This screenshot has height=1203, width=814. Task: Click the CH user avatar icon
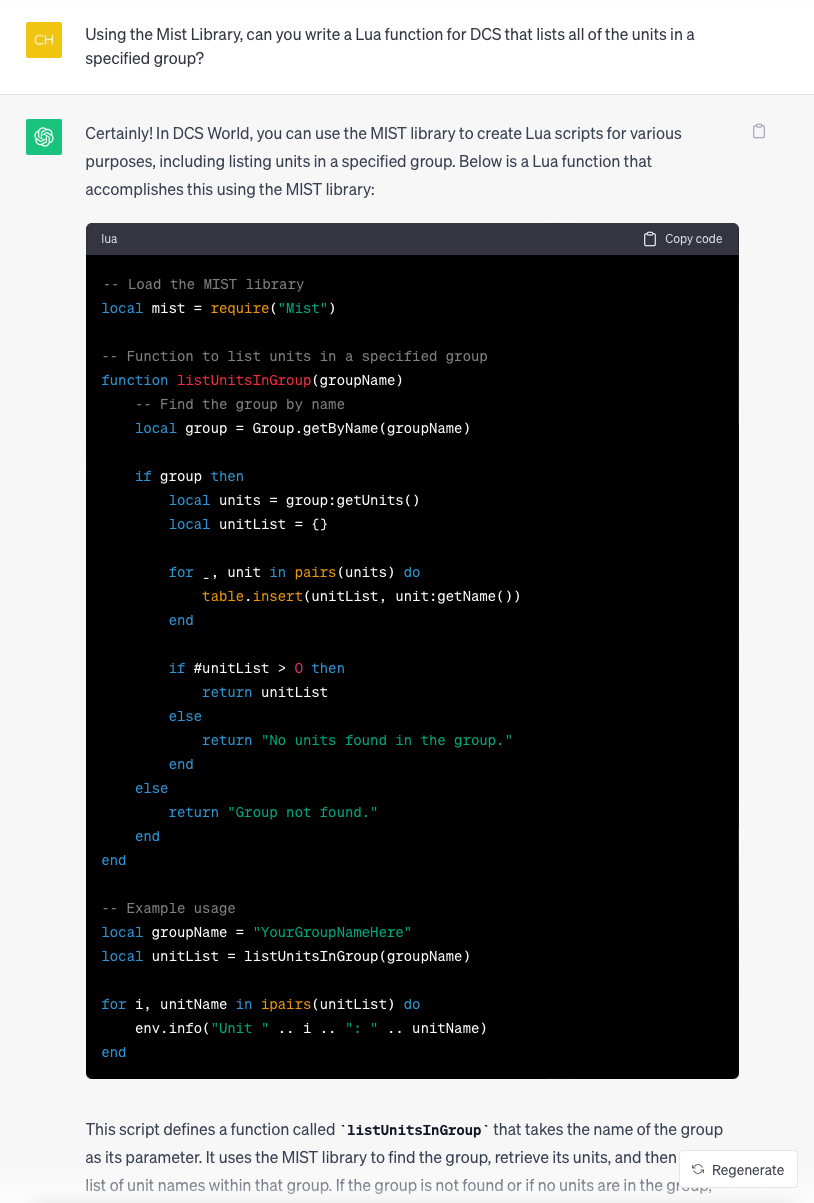pos(44,39)
